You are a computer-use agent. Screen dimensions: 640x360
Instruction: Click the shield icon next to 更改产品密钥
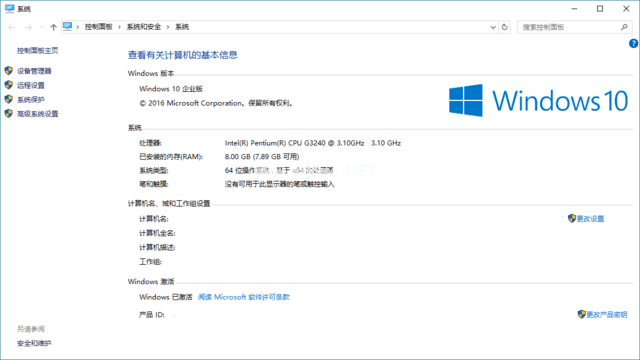tap(582, 314)
